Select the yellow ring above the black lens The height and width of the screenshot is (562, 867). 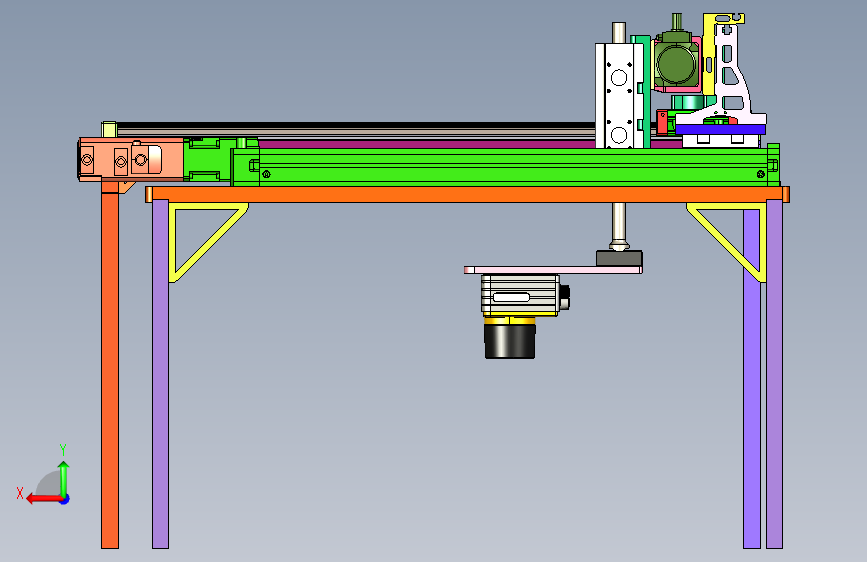(510, 320)
